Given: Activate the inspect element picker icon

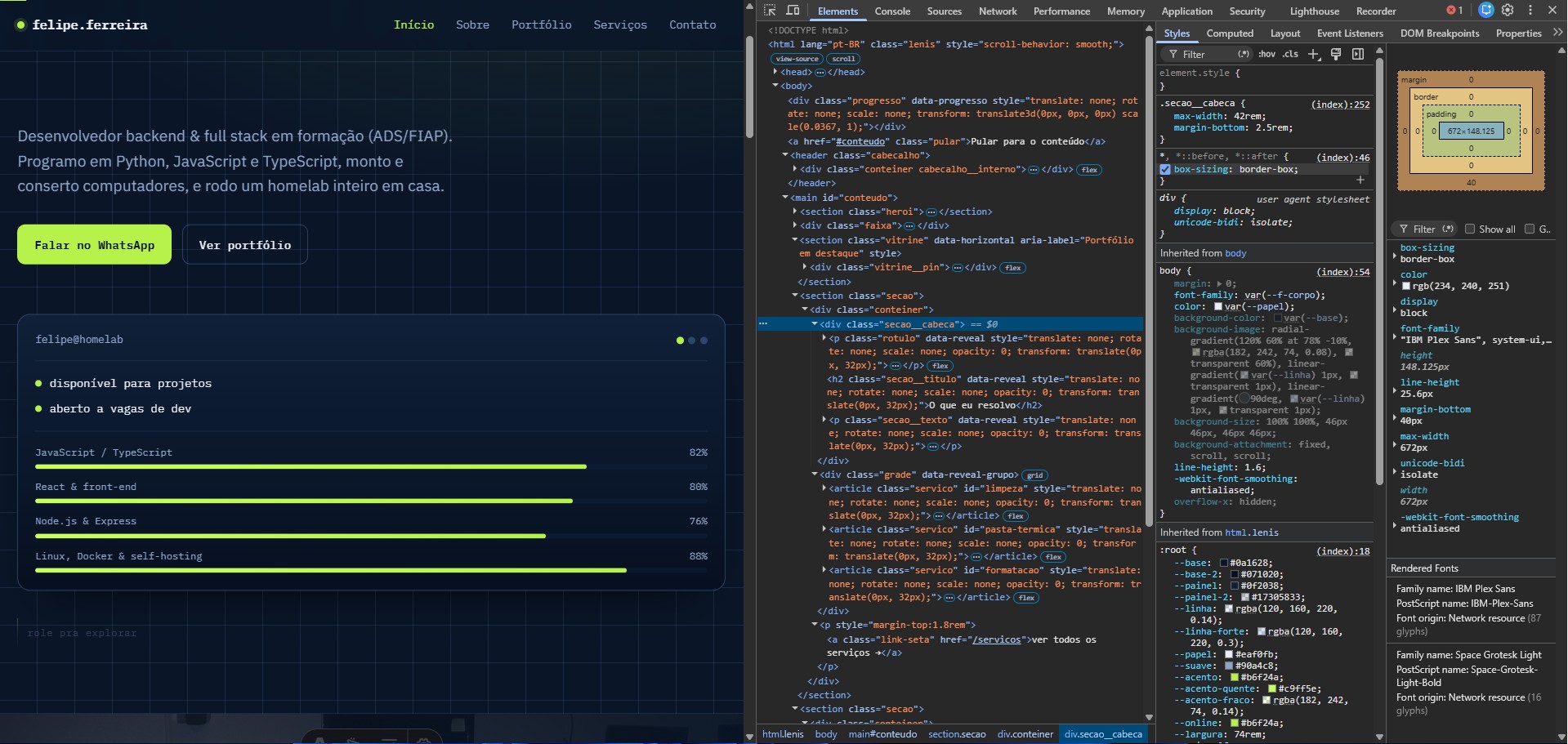Looking at the screenshot, I should [770, 11].
